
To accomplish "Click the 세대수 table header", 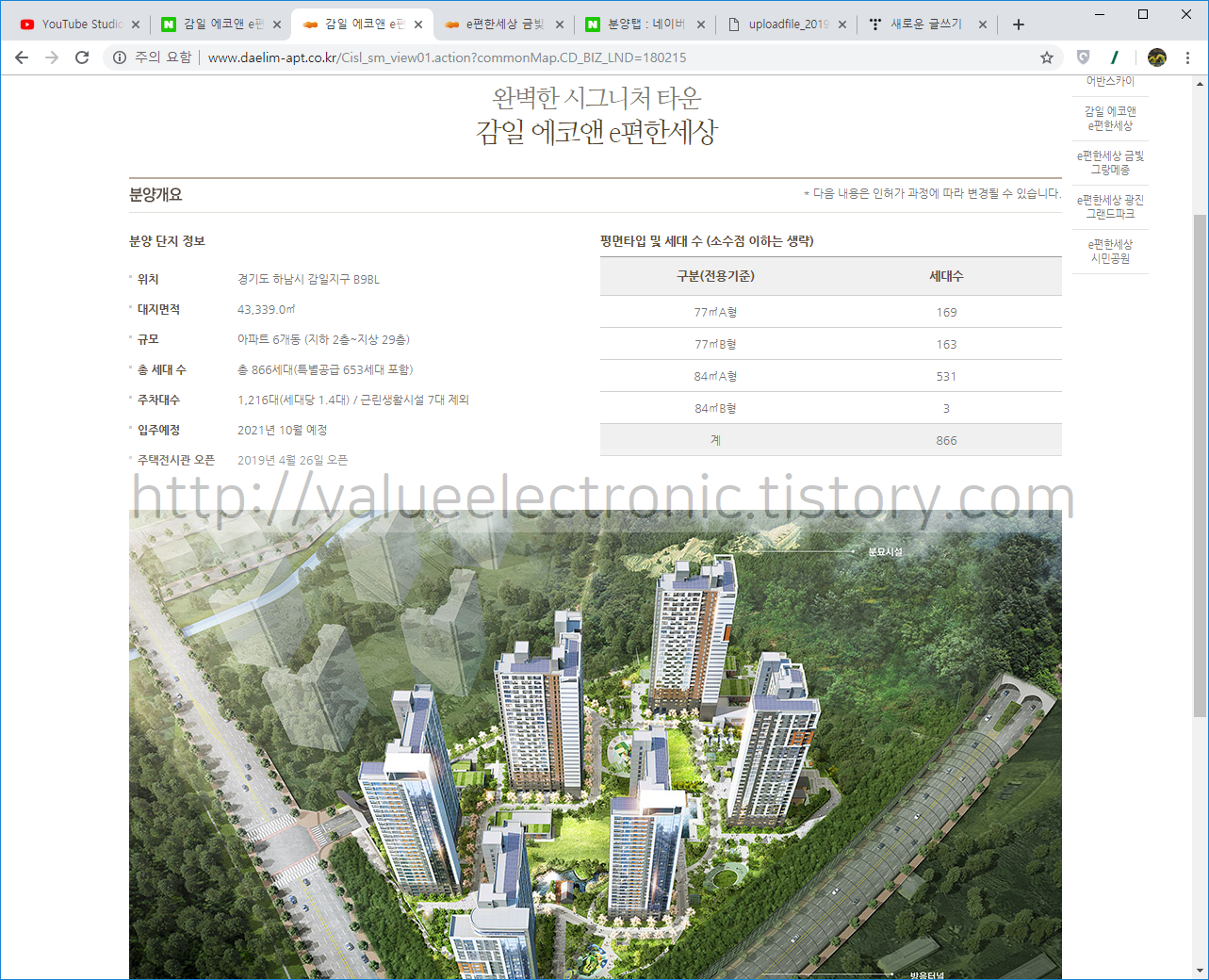I will [x=946, y=276].
